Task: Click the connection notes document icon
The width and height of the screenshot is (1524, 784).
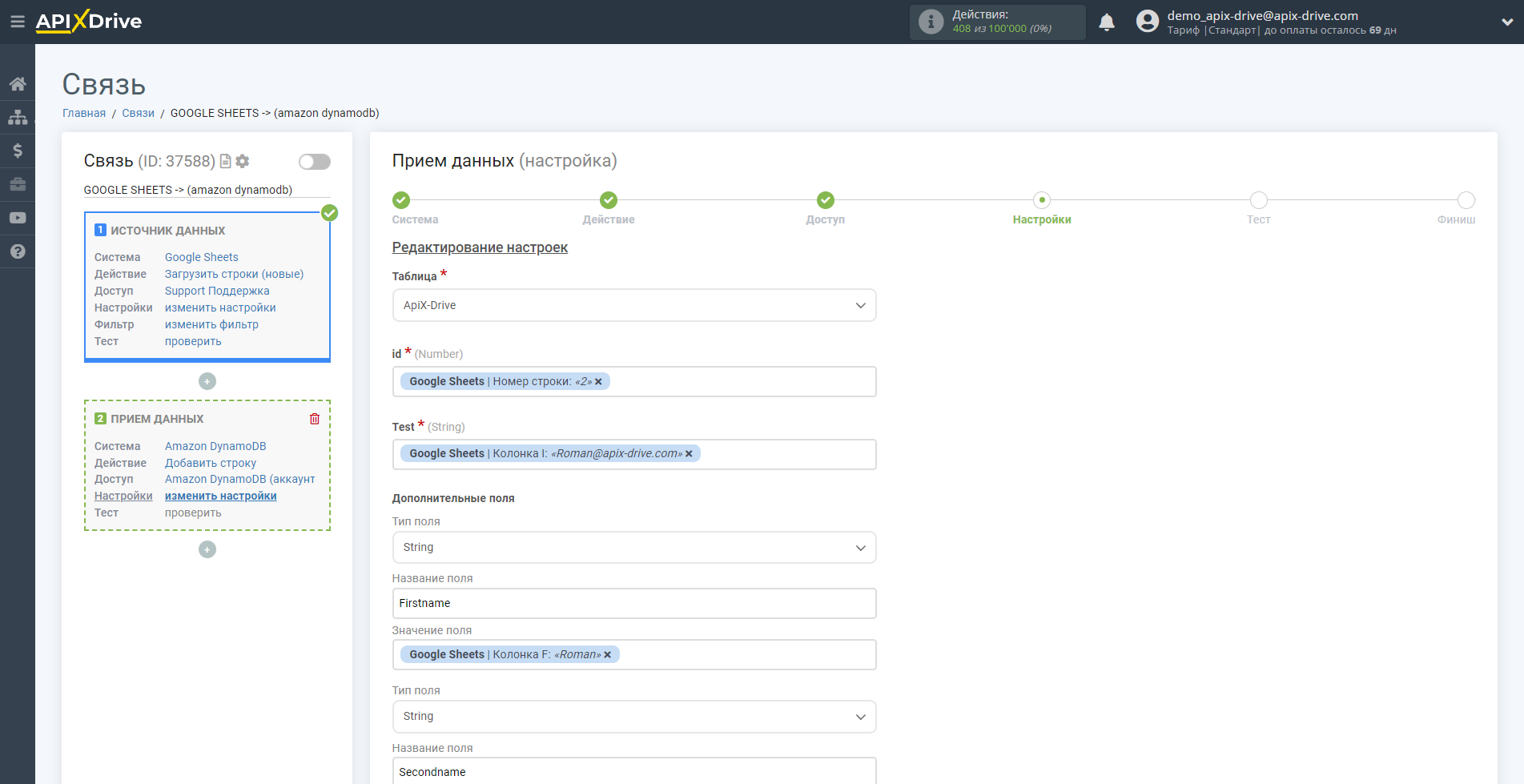Action: click(226, 161)
